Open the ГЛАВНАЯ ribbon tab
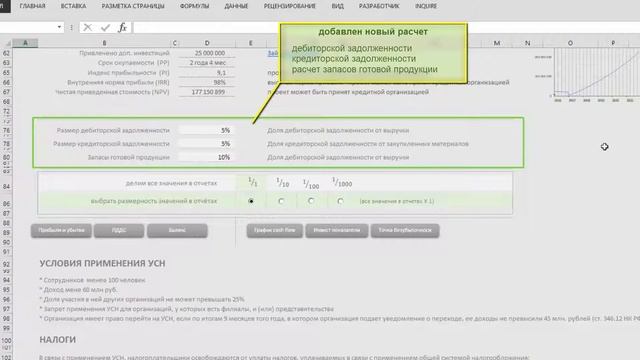The height and width of the screenshot is (360, 640). point(33,6)
